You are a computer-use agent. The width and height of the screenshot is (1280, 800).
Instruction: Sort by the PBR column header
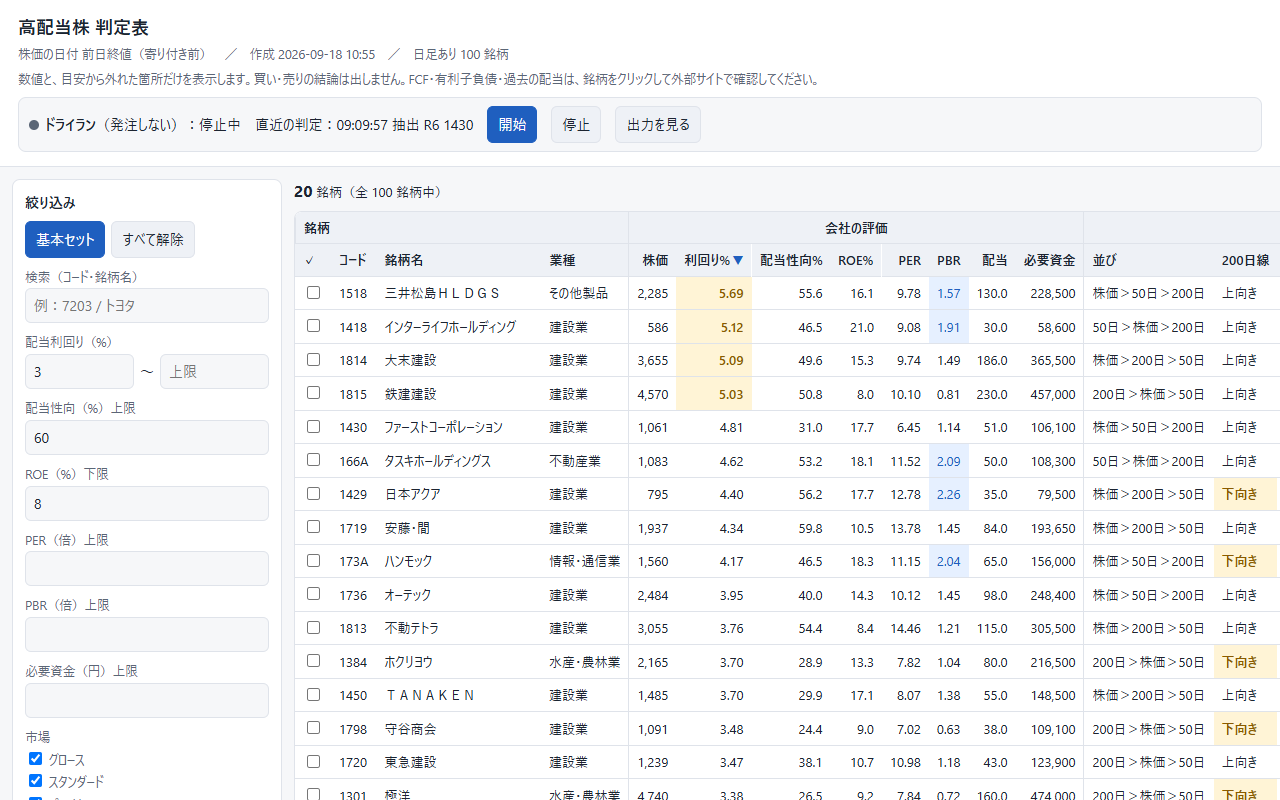(948, 261)
